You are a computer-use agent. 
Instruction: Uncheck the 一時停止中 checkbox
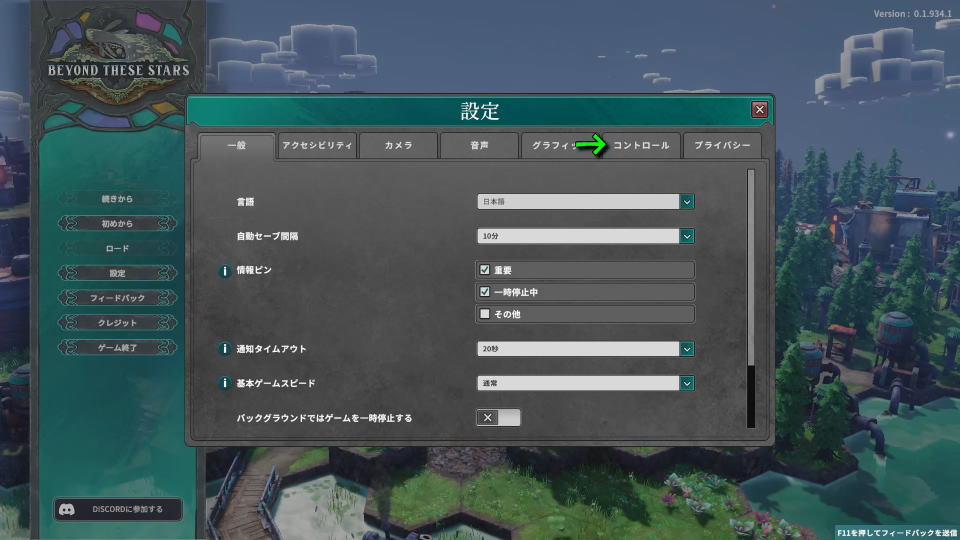(485, 291)
